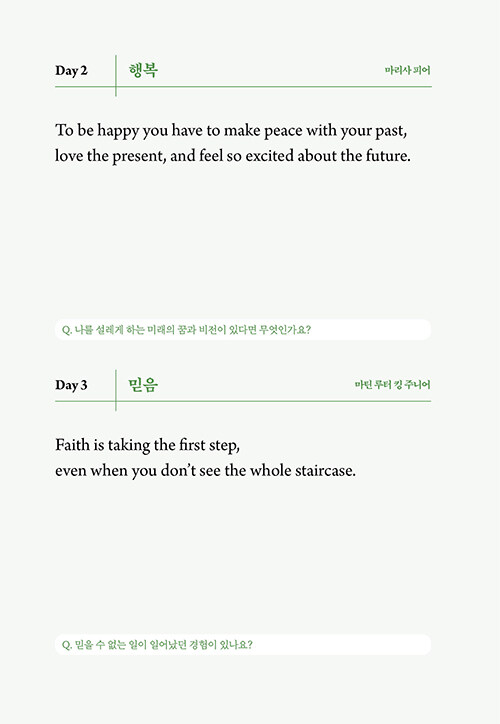This screenshot has height=724, width=500.
Task: Select the line "love the present, and feel…"
Action: pyautogui.click(x=233, y=156)
